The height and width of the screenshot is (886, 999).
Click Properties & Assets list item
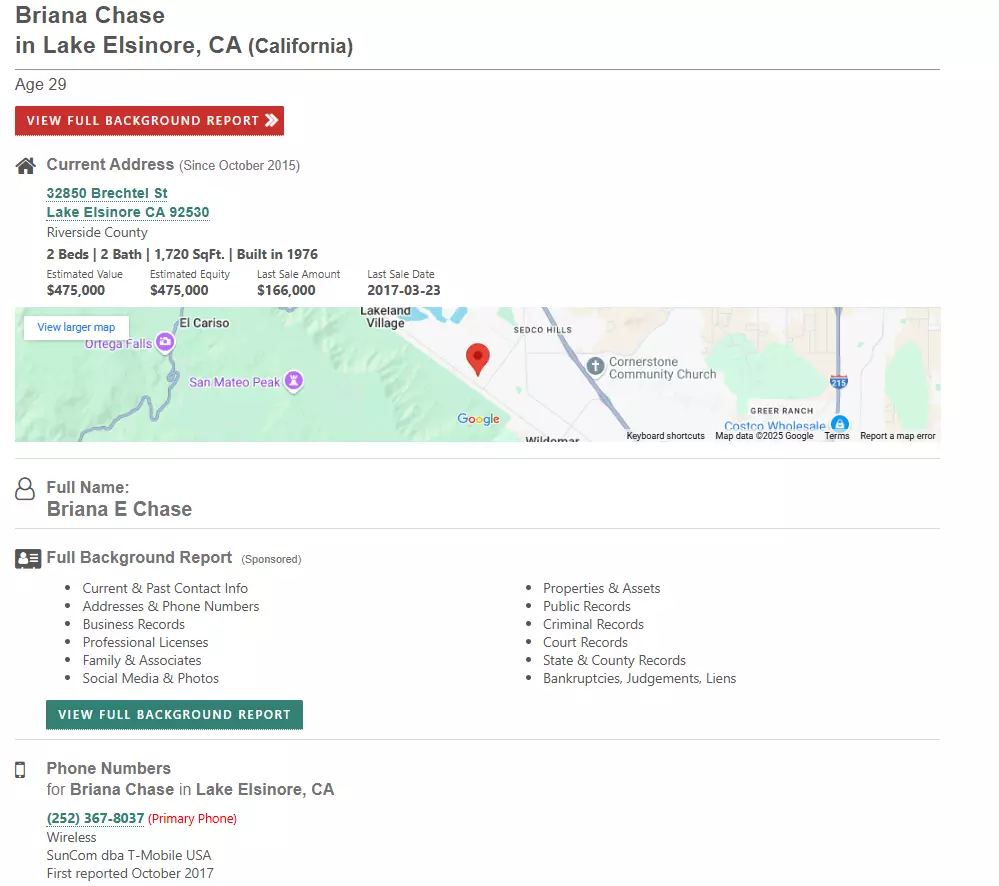click(601, 589)
